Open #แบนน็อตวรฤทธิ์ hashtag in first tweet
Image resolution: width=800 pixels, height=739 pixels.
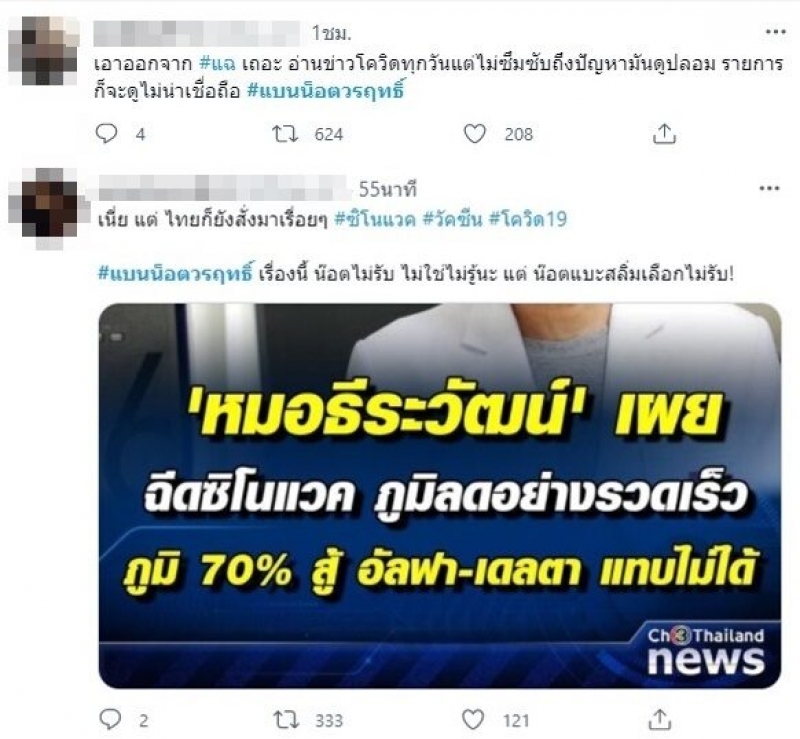[326, 91]
